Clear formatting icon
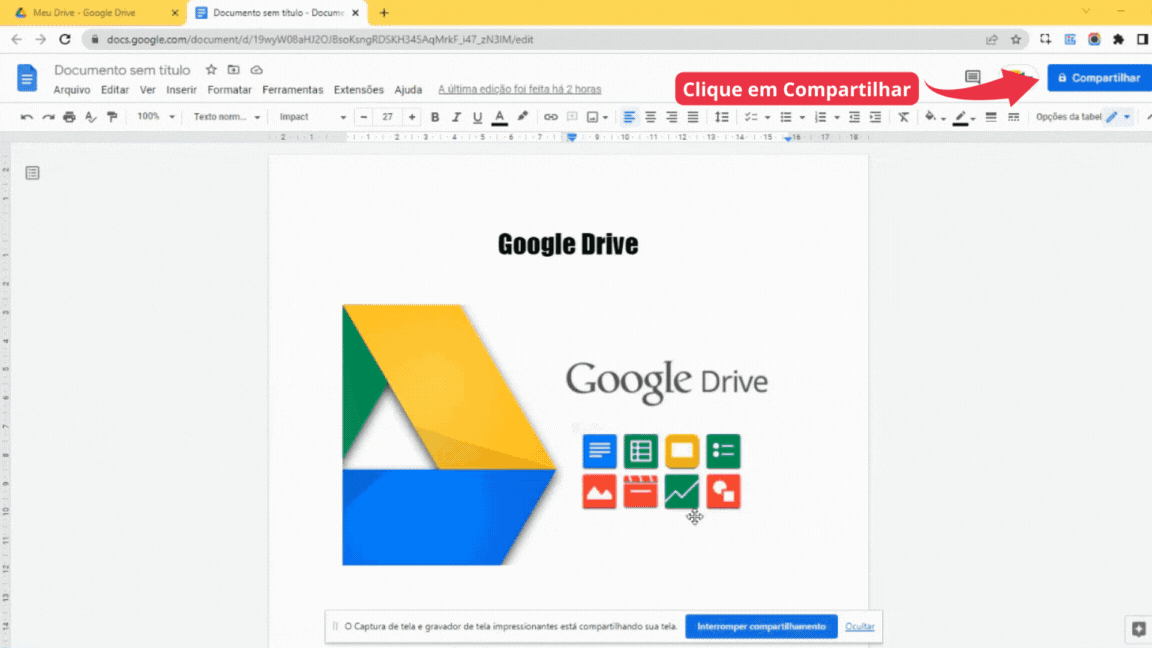1152x648 pixels. 904,117
